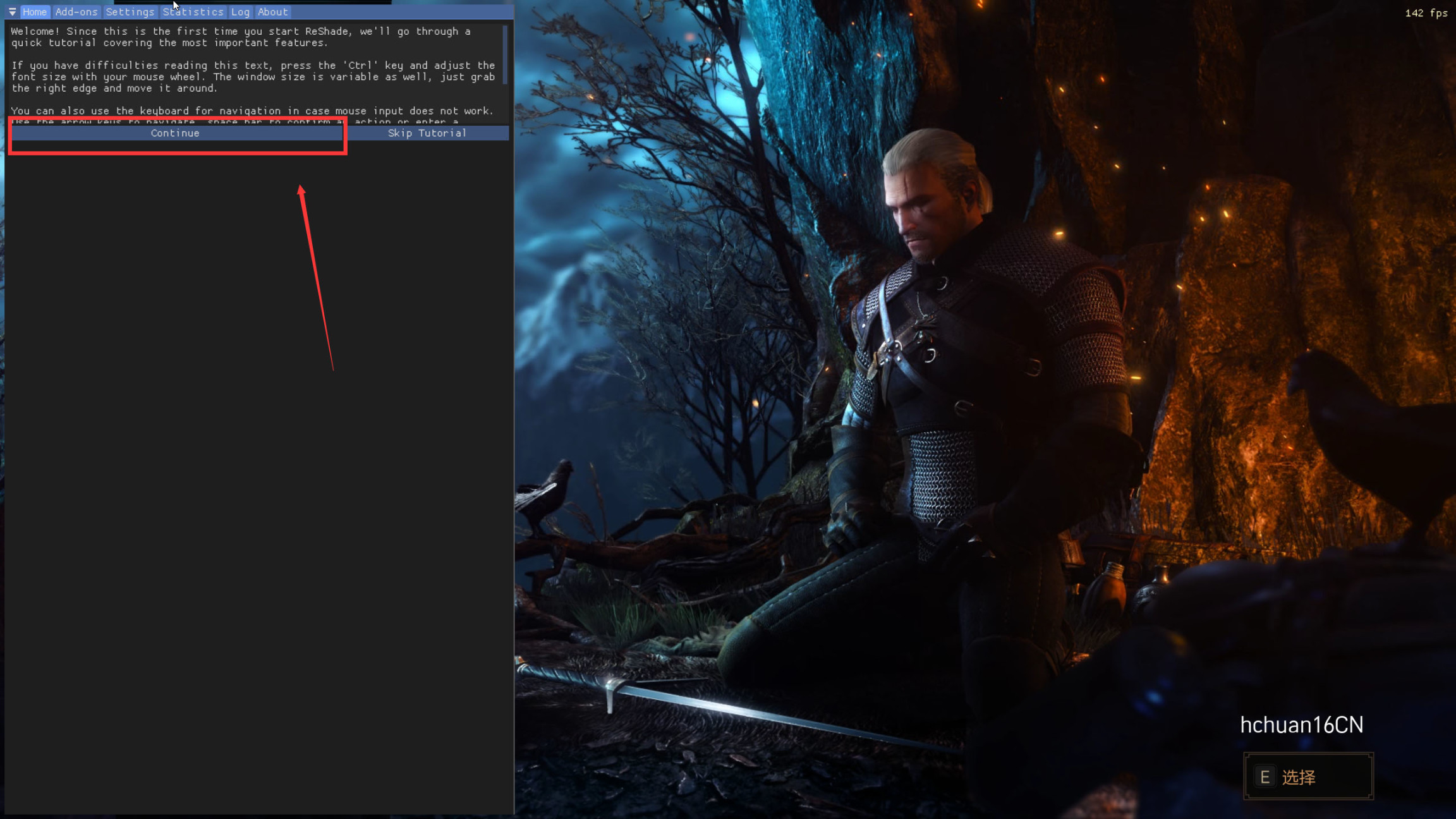Click the hchuan16CN username label

pyautogui.click(x=1301, y=725)
